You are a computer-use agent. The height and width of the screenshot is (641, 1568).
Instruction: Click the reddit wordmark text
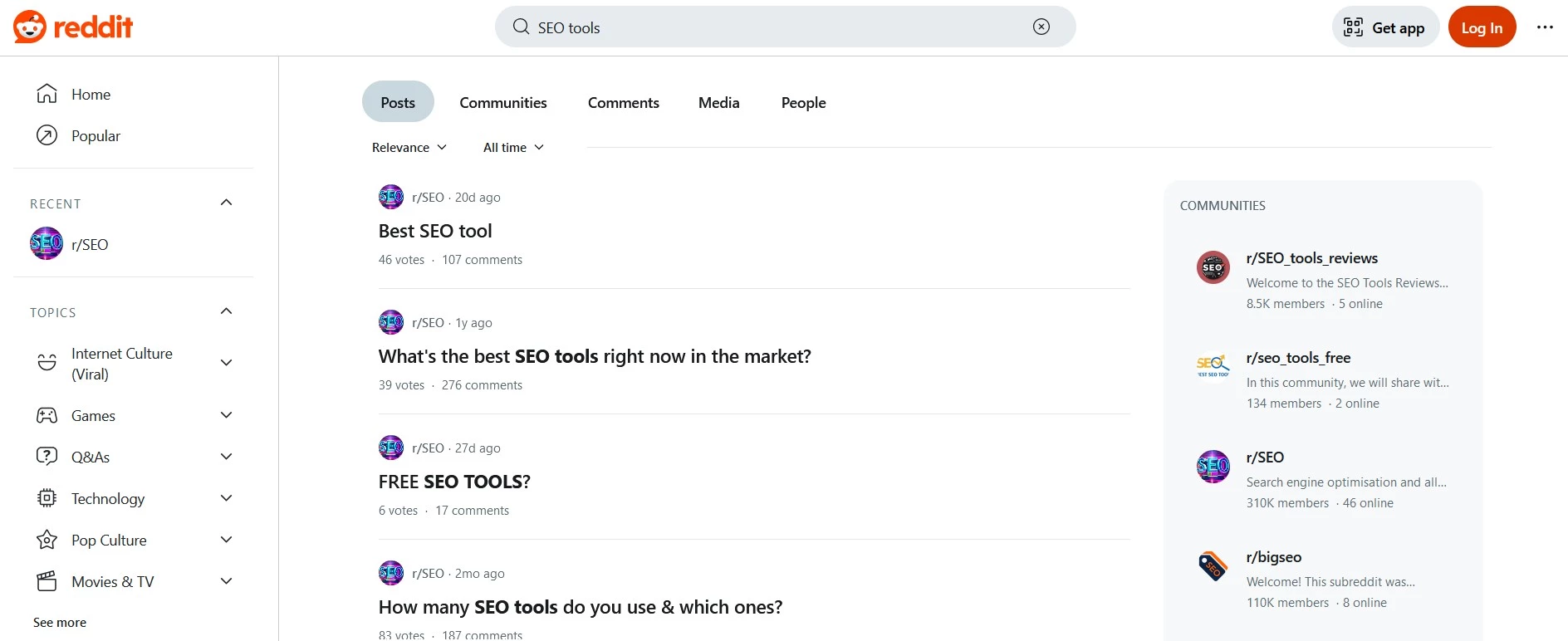coord(93,27)
